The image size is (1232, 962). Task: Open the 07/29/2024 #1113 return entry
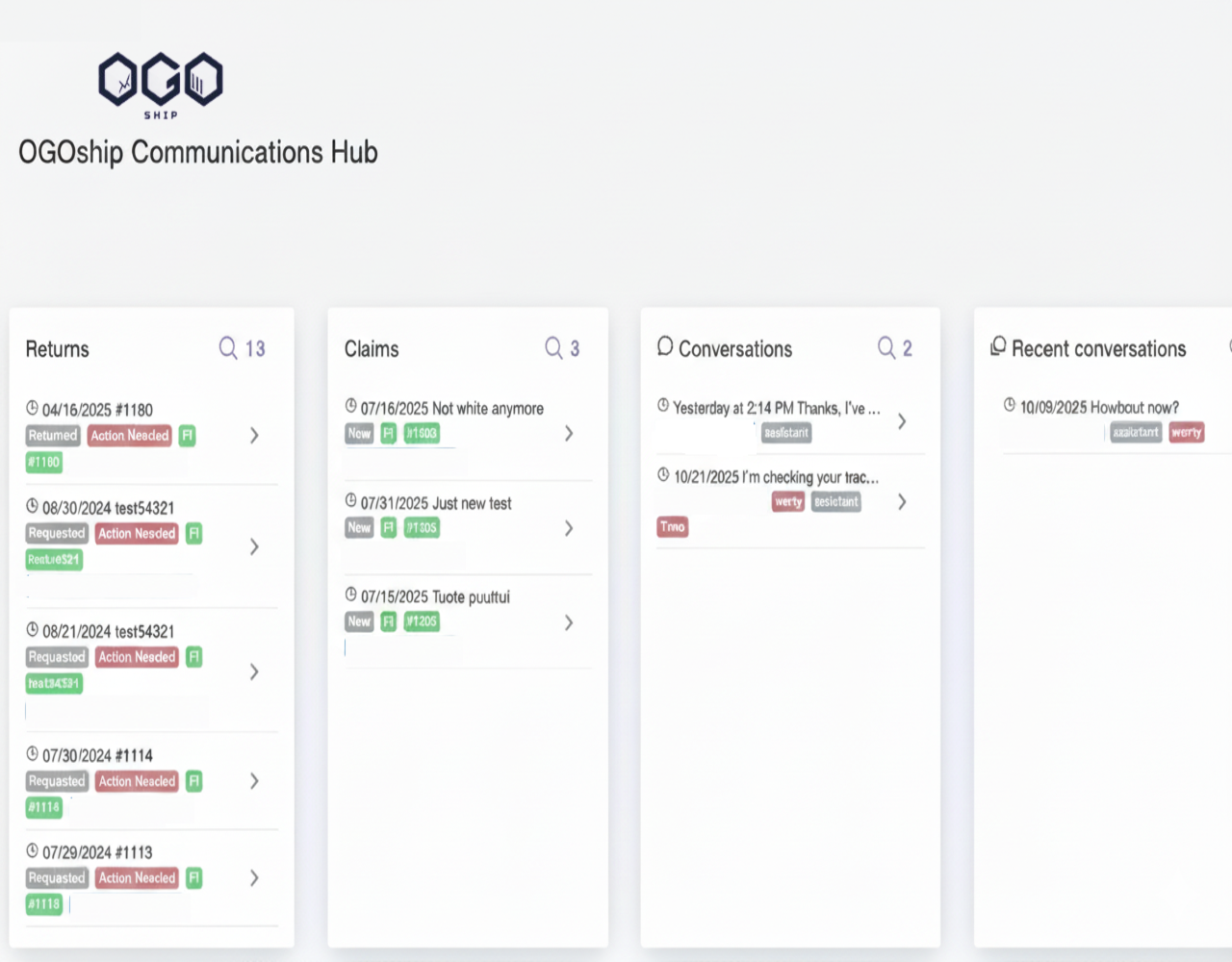254,877
